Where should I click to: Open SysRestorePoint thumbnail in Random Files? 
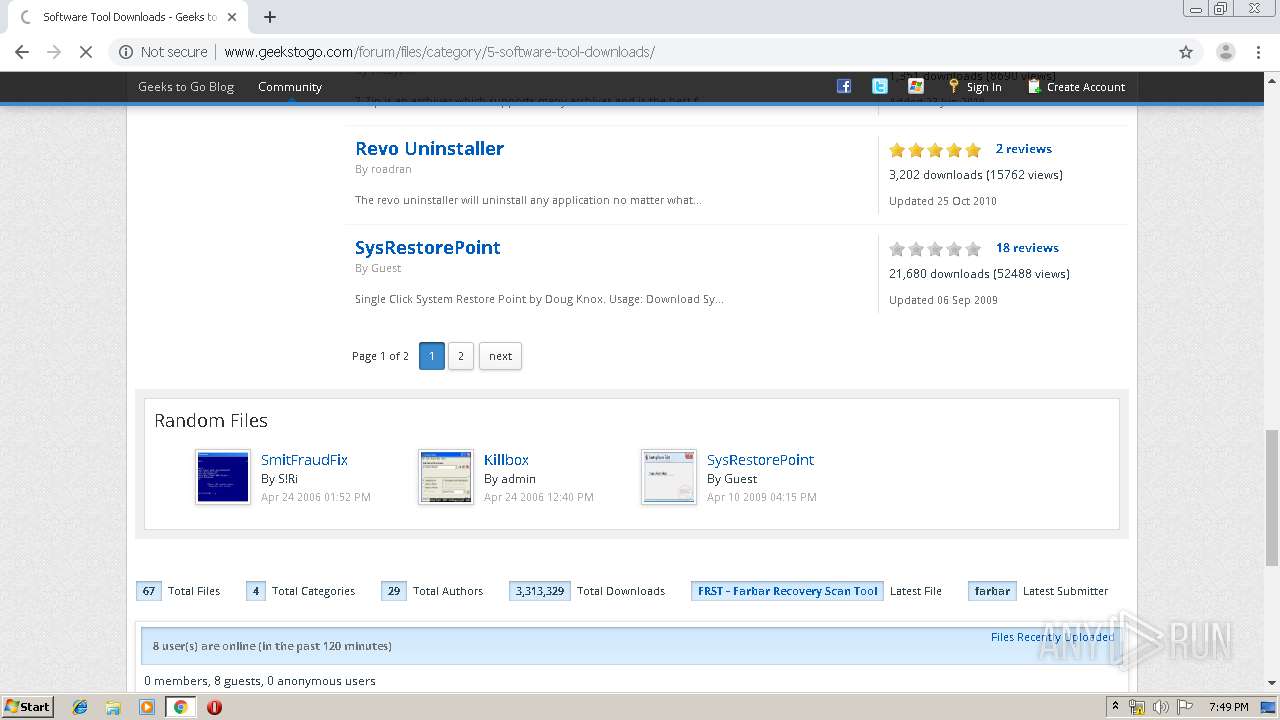pyautogui.click(x=669, y=477)
